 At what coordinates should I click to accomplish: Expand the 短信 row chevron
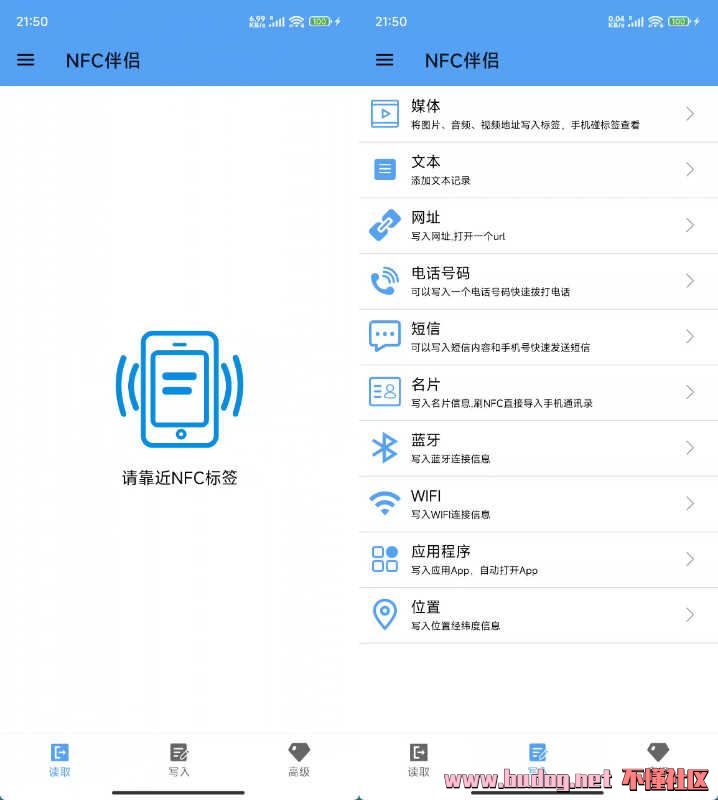click(x=690, y=336)
